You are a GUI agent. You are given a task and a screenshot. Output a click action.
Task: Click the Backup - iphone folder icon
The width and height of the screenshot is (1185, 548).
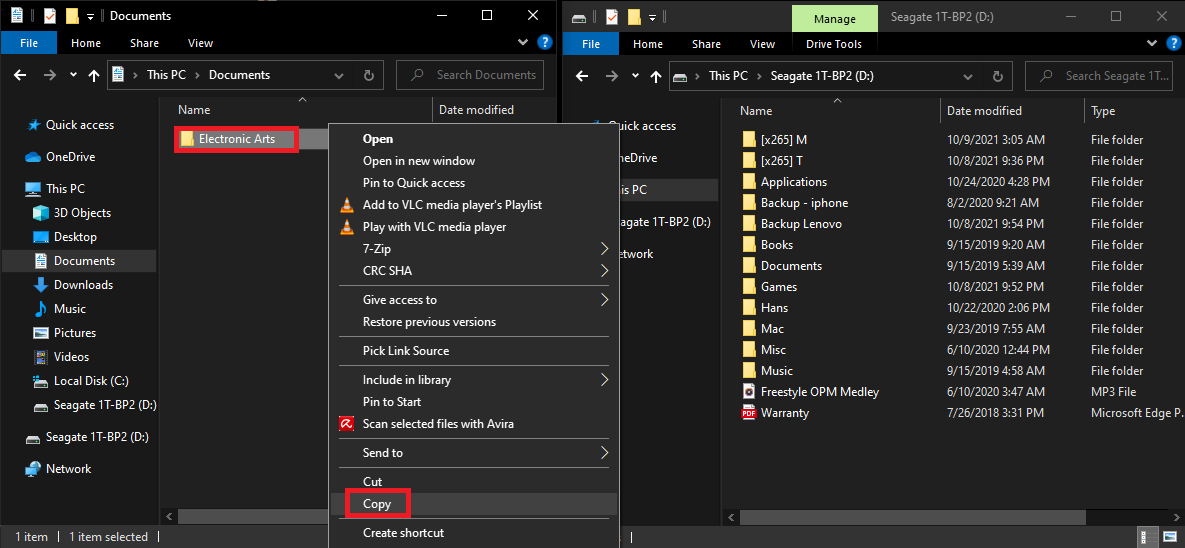[749, 203]
